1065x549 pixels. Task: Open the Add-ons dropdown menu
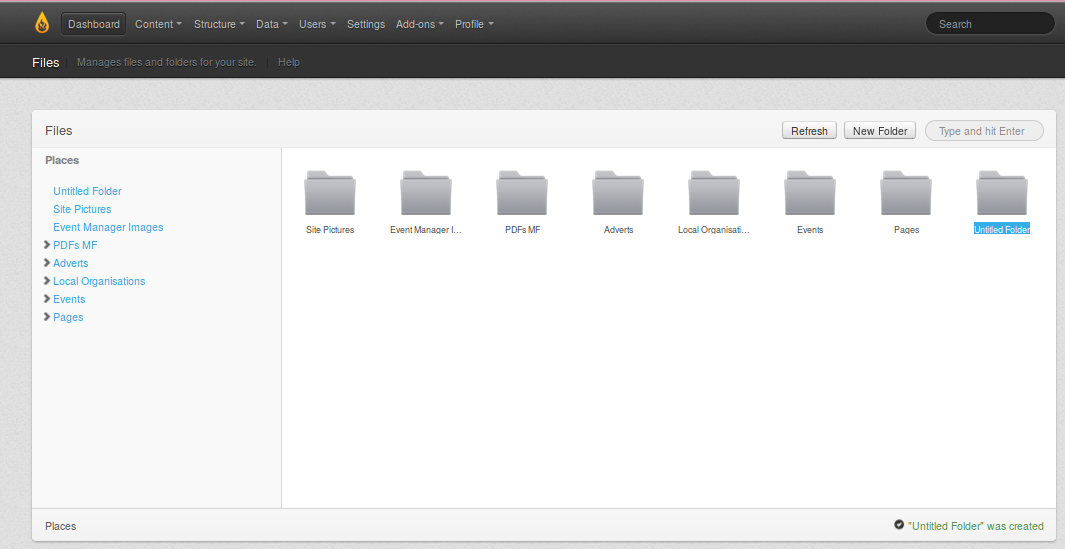coord(419,24)
